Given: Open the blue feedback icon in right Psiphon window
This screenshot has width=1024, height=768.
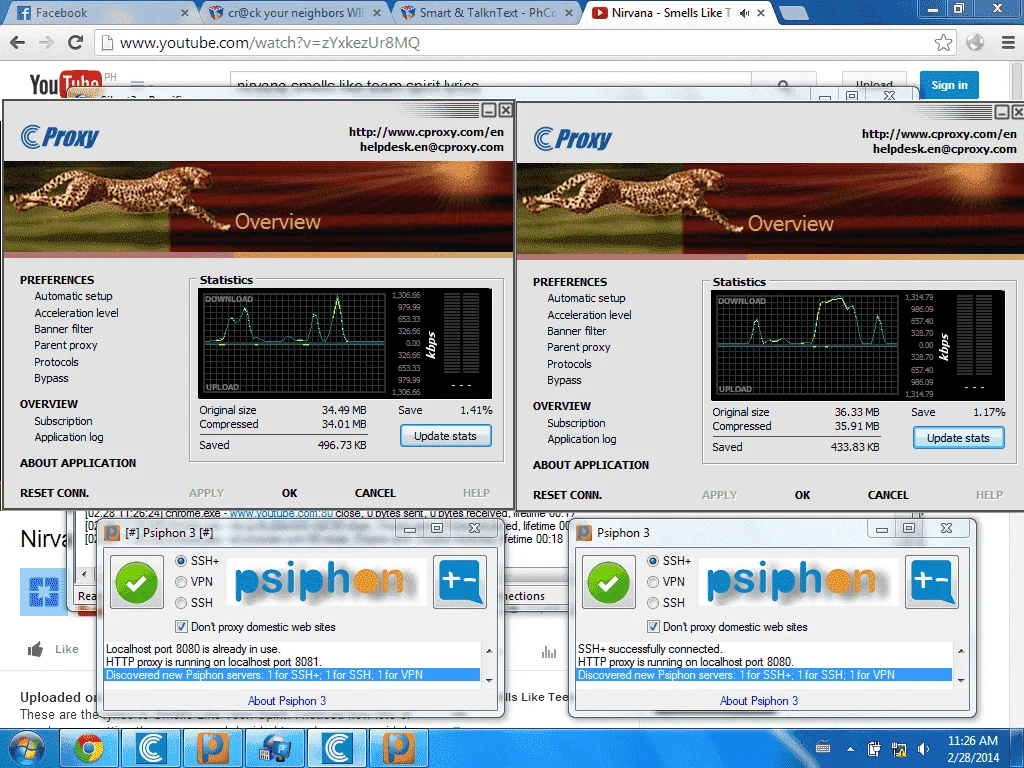Looking at the screenshot, I should (x=932, y=581).
